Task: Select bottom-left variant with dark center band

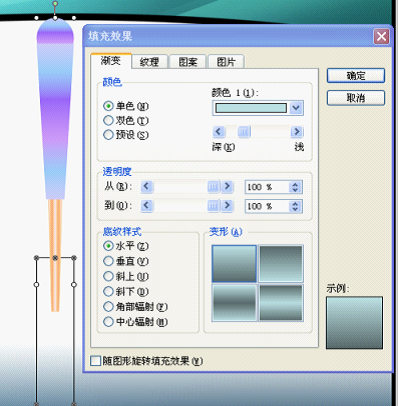Action: [x=234, y=303]
